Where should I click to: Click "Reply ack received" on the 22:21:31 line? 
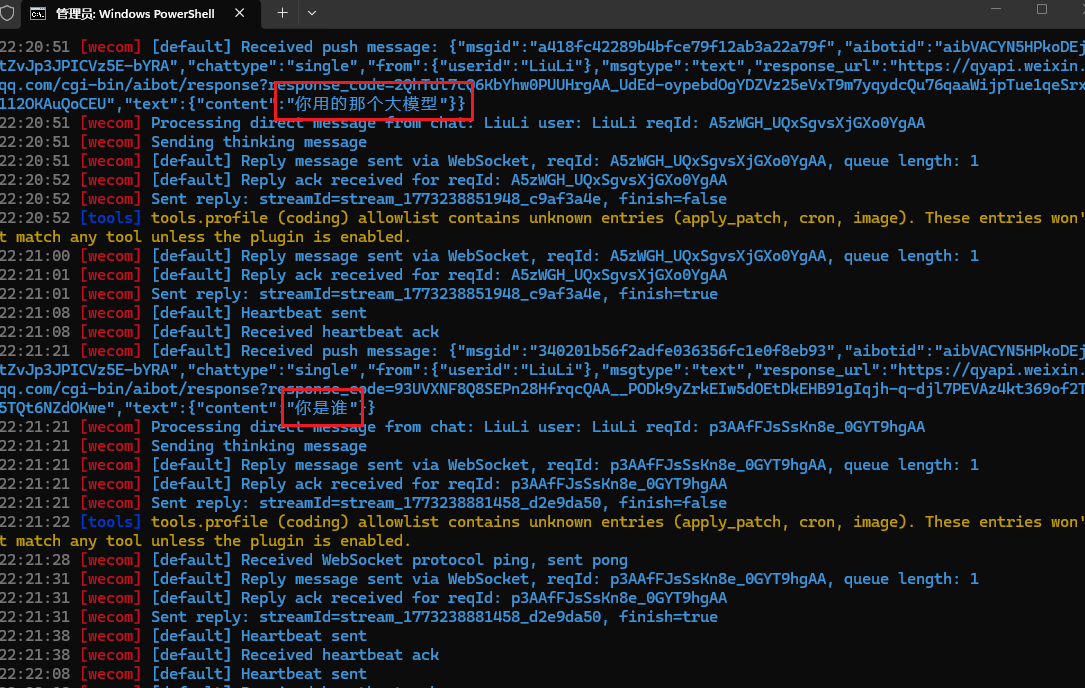[322, 598]
